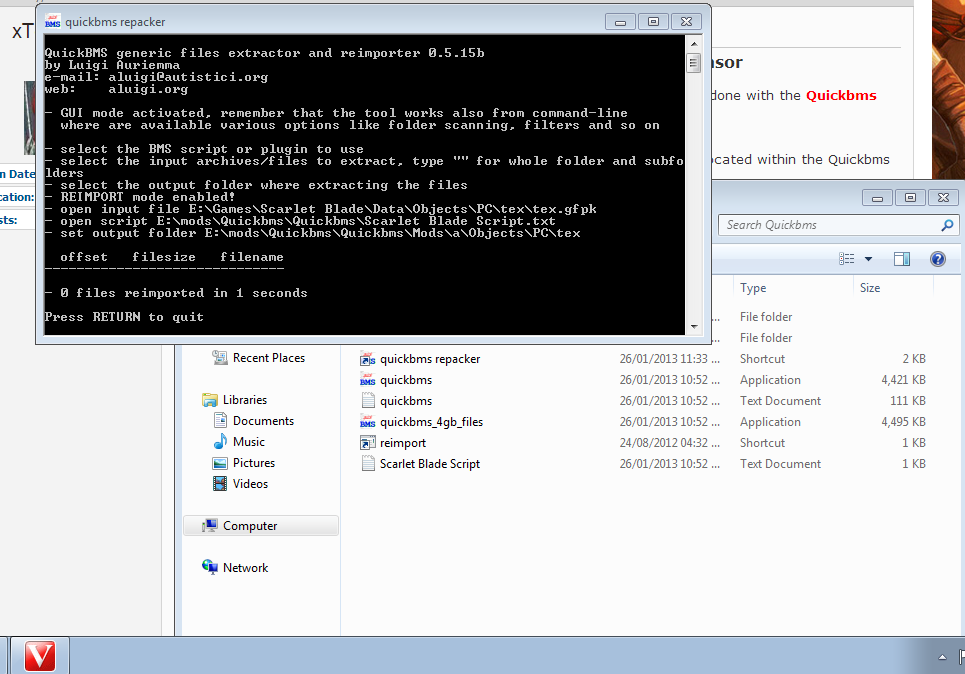Click the change view icon in Explorer

(847, 259)
